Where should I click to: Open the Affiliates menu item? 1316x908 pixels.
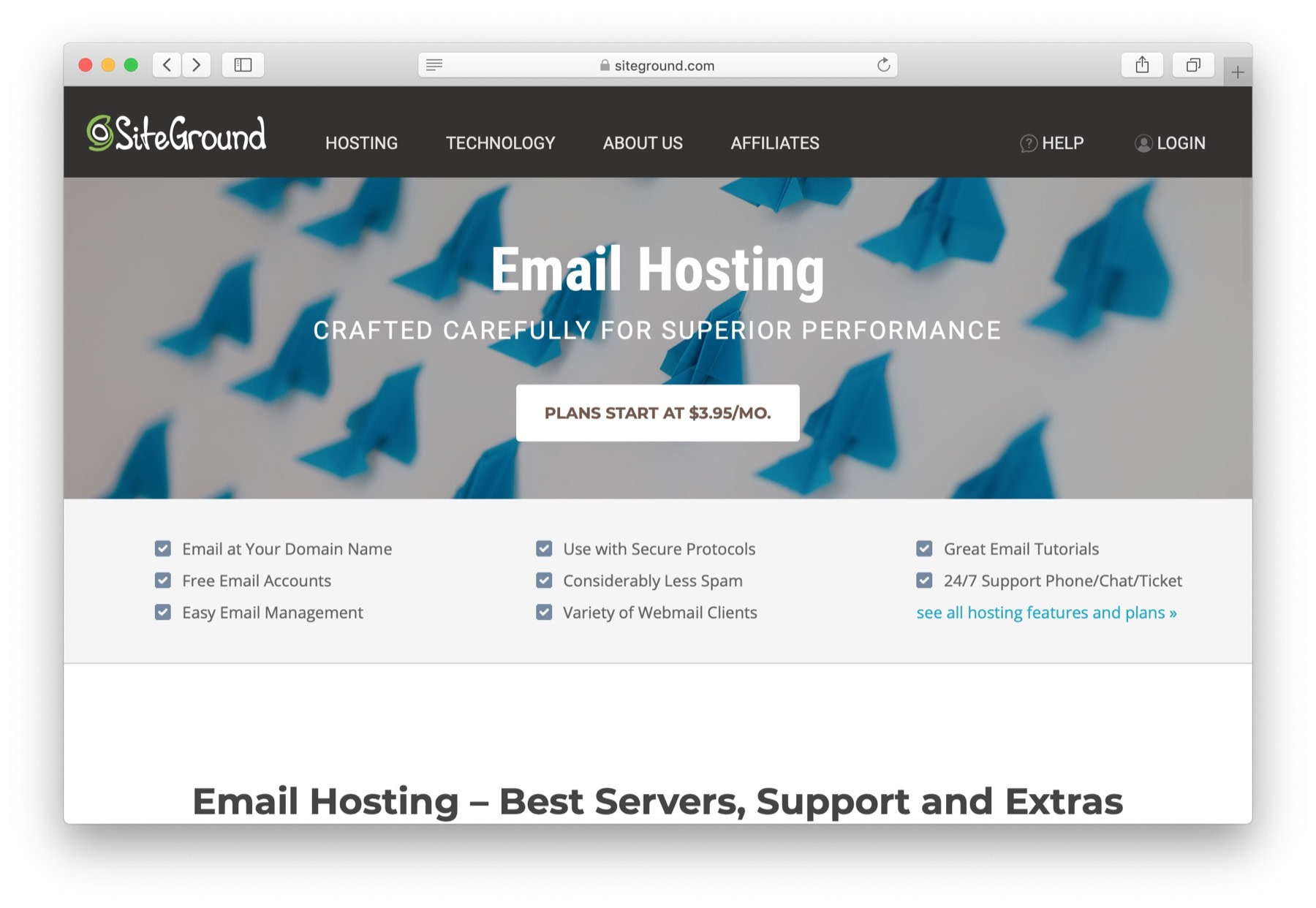(775, 143)
